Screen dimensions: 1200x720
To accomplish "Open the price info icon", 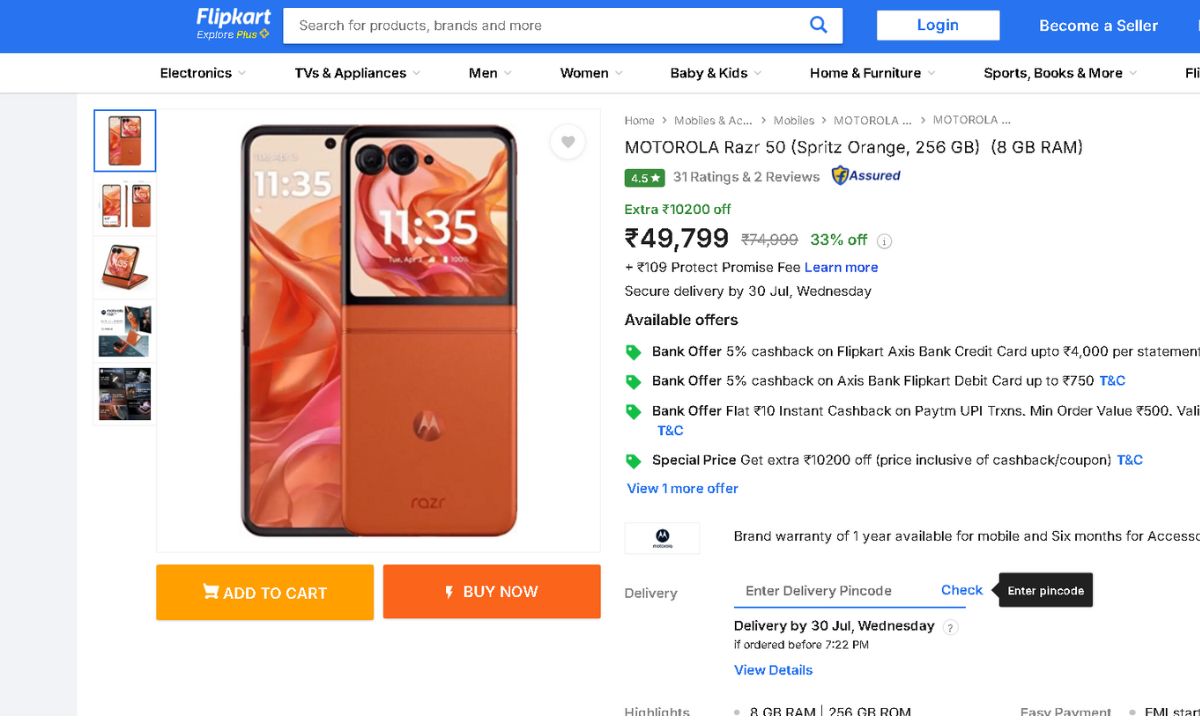I will point(884,241).
